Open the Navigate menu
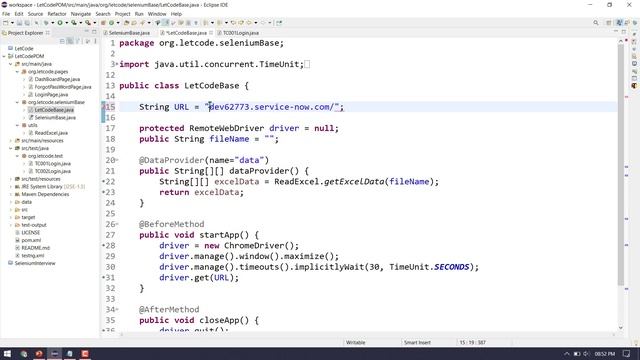The width and height of the screenshot is (640, 360). (x=81, y=14)
